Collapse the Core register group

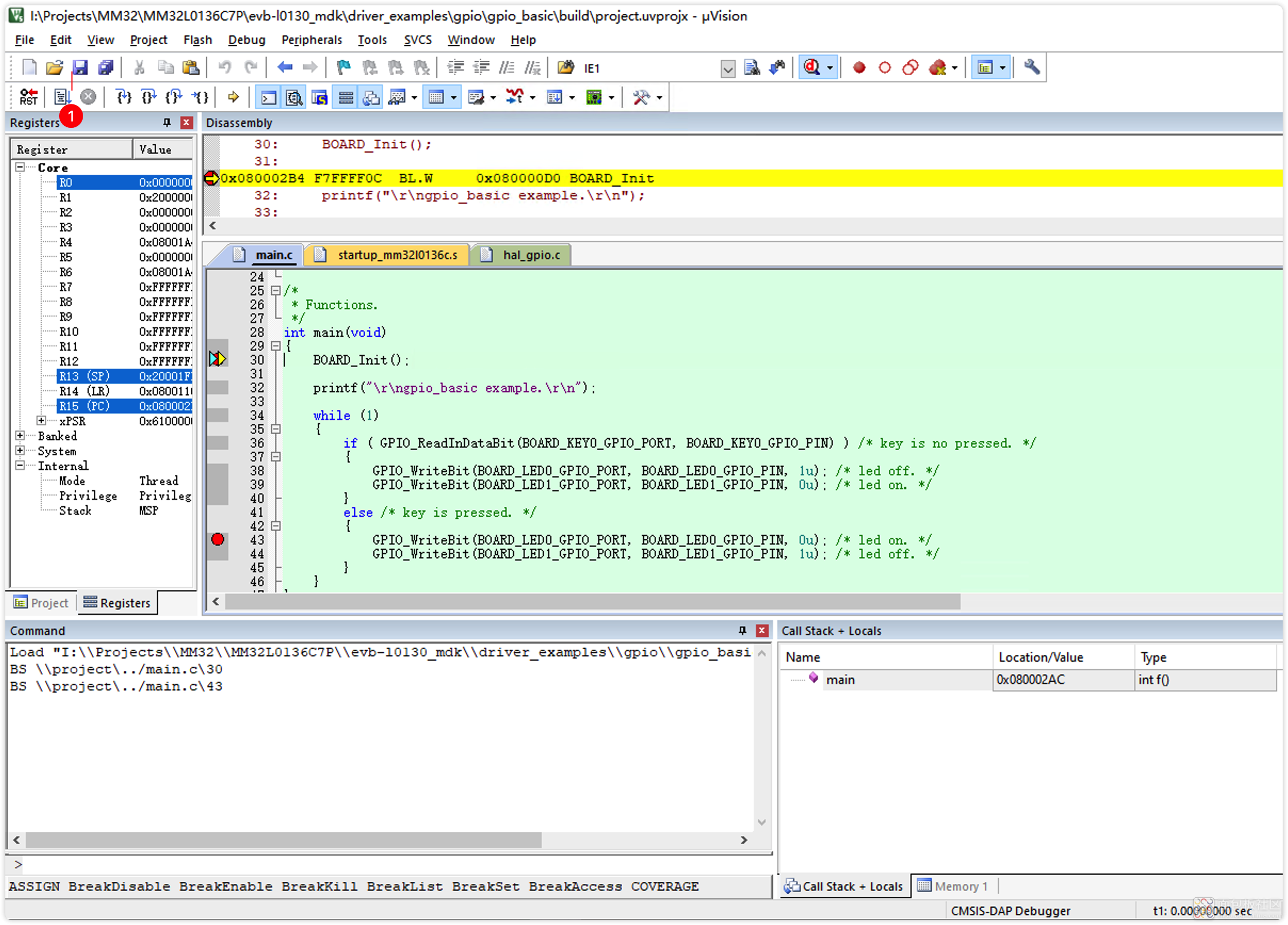[20, 167]
